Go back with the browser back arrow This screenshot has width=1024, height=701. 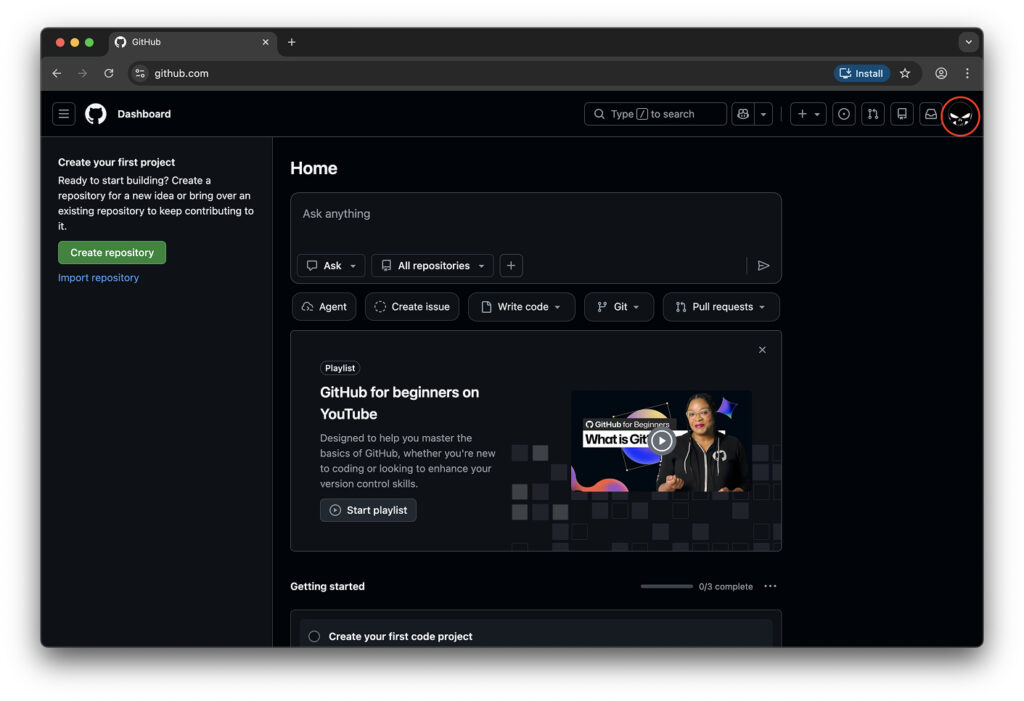tap(57, 73)
